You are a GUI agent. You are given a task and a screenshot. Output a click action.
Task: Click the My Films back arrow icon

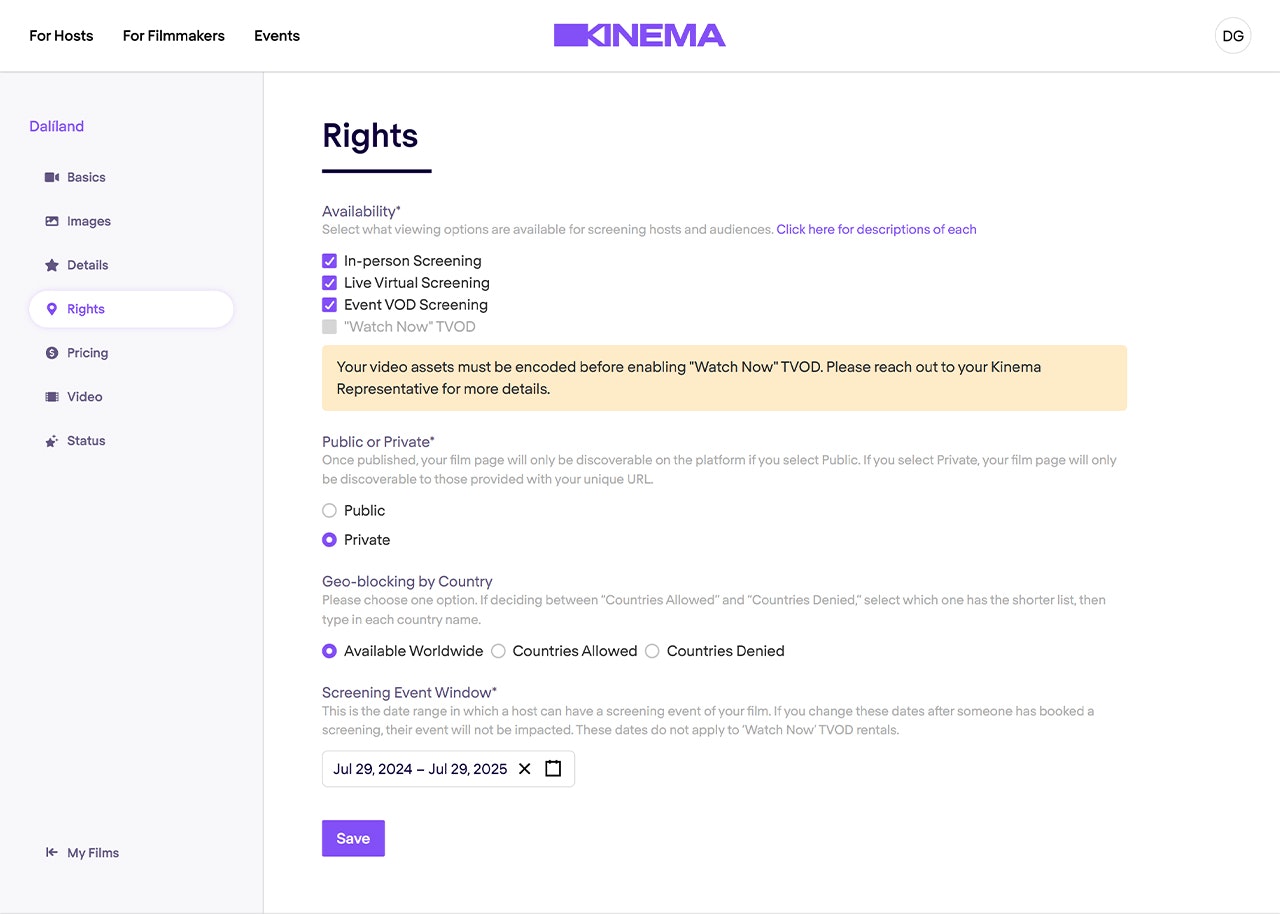(52, 853)
